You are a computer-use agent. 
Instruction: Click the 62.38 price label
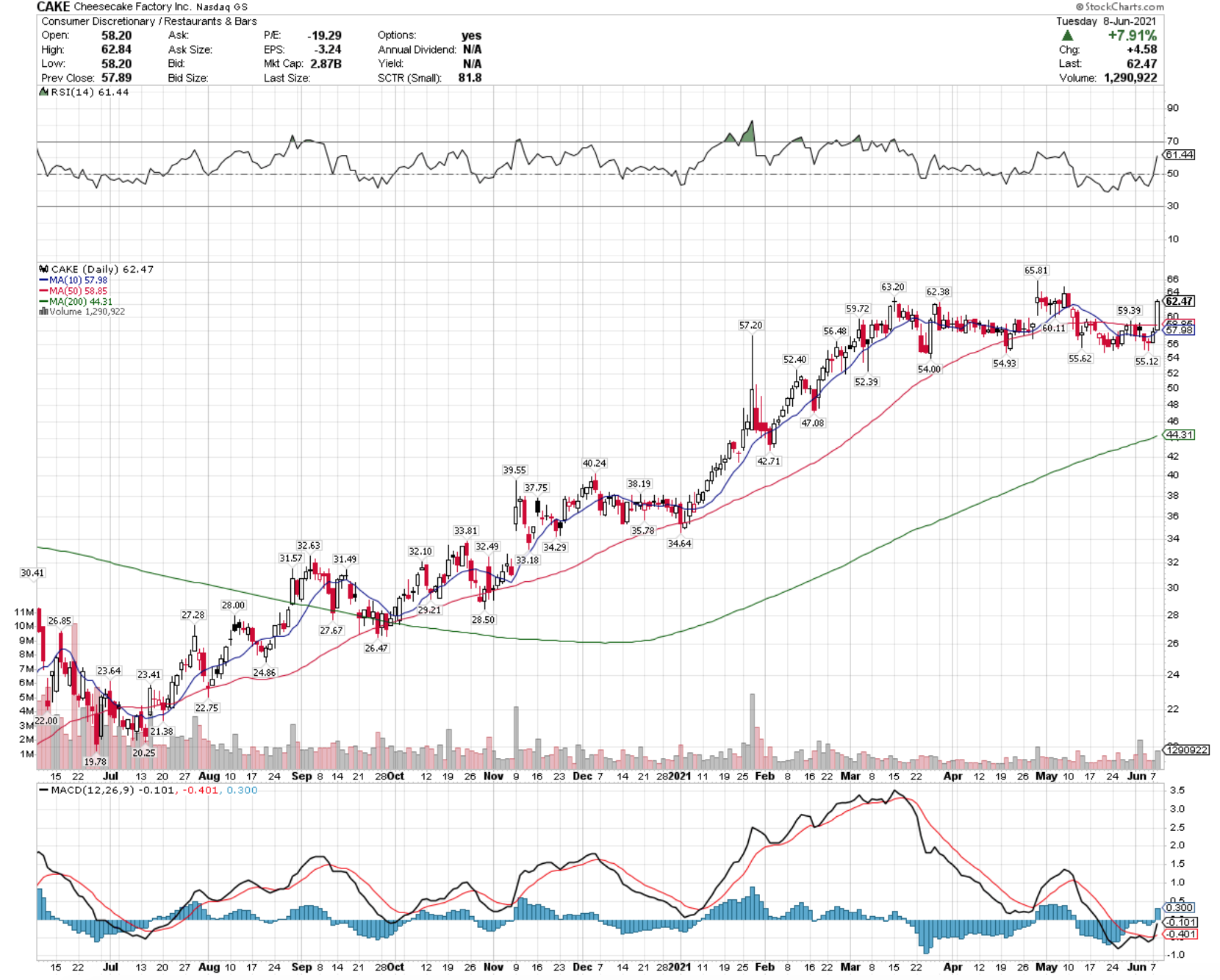click(x=938, y=292)
